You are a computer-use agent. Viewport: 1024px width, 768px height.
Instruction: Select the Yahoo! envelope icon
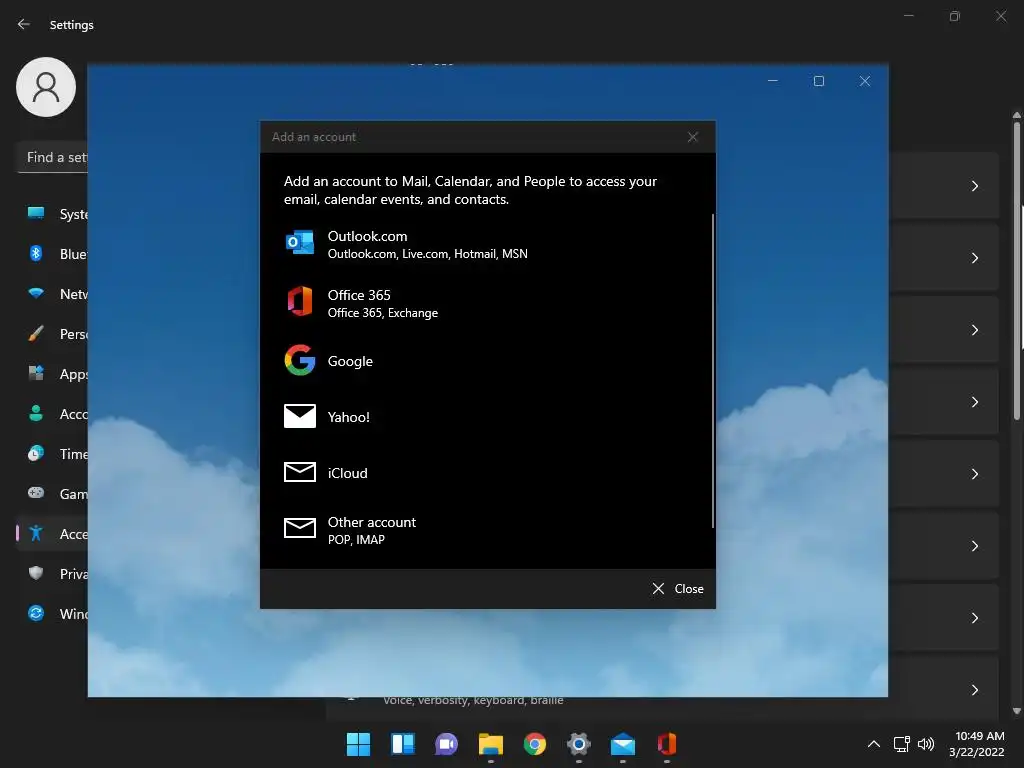click(300, 416)
